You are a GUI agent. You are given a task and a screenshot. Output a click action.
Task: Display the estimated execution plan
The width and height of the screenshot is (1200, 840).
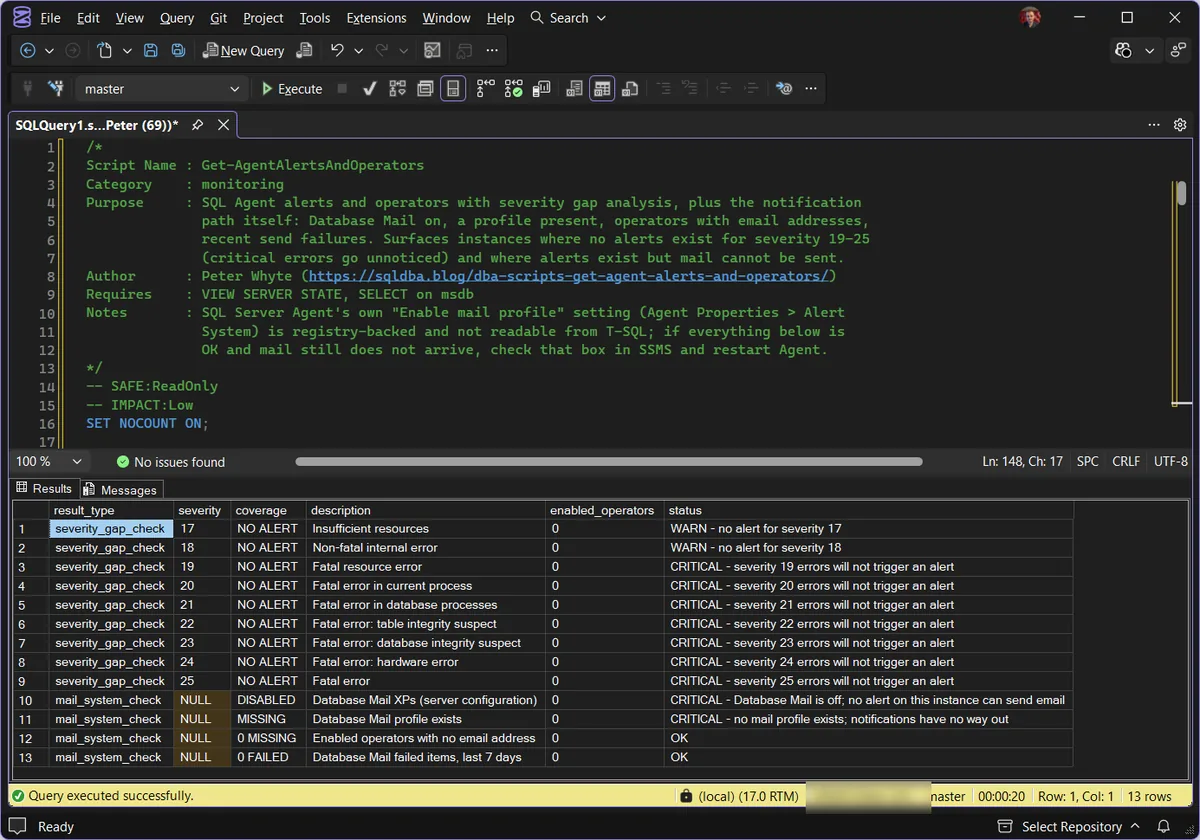click(397, 88)
